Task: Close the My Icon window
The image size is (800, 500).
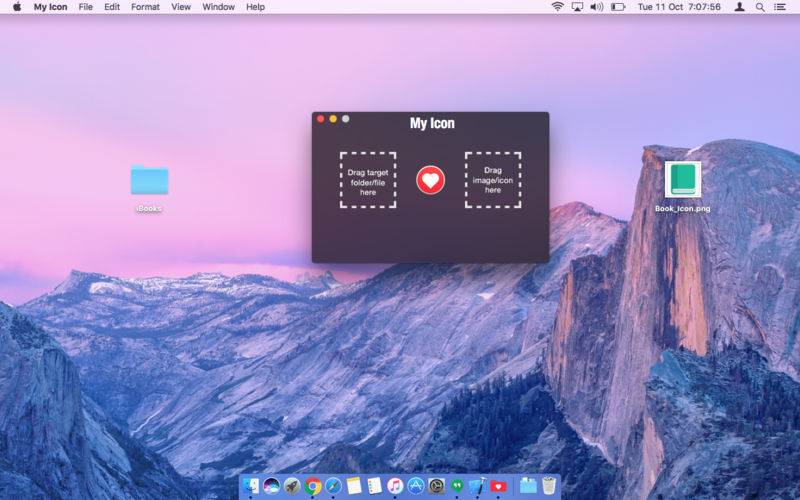Action: 320,119
